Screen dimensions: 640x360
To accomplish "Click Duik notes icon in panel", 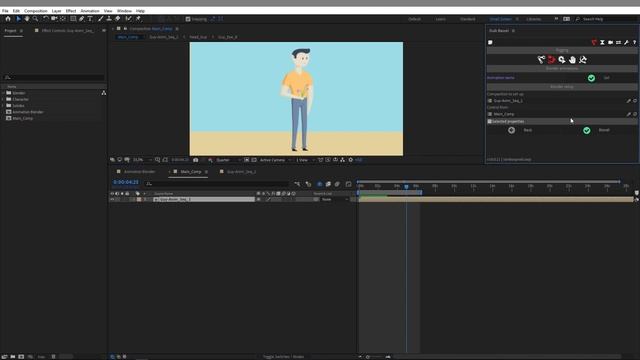I will pyautogui.click(x=490, y=42).
